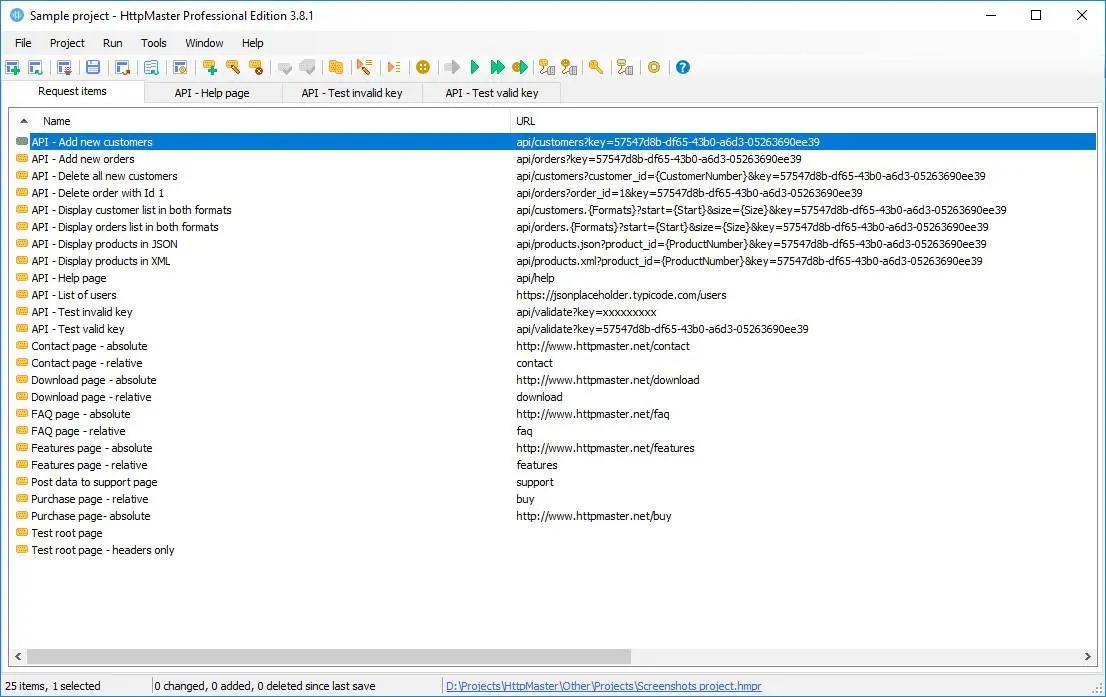Screen dimensions: 1106x697
Task: Click the project icon with yellow gear
Action: click(180, 67)
